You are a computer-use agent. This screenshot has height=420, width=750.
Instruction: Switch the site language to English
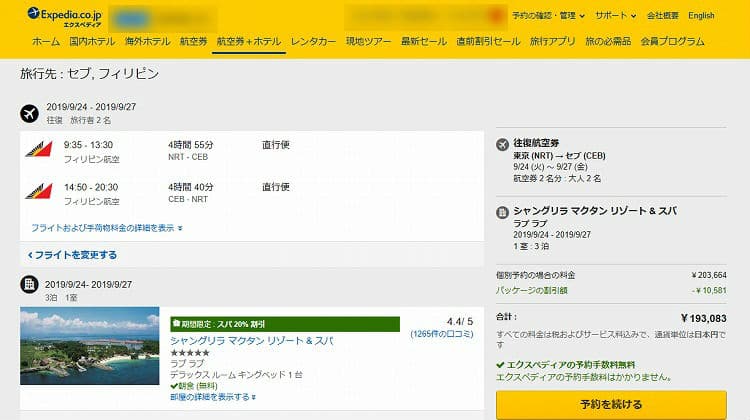pyautogui.click(x=701, y=16)
